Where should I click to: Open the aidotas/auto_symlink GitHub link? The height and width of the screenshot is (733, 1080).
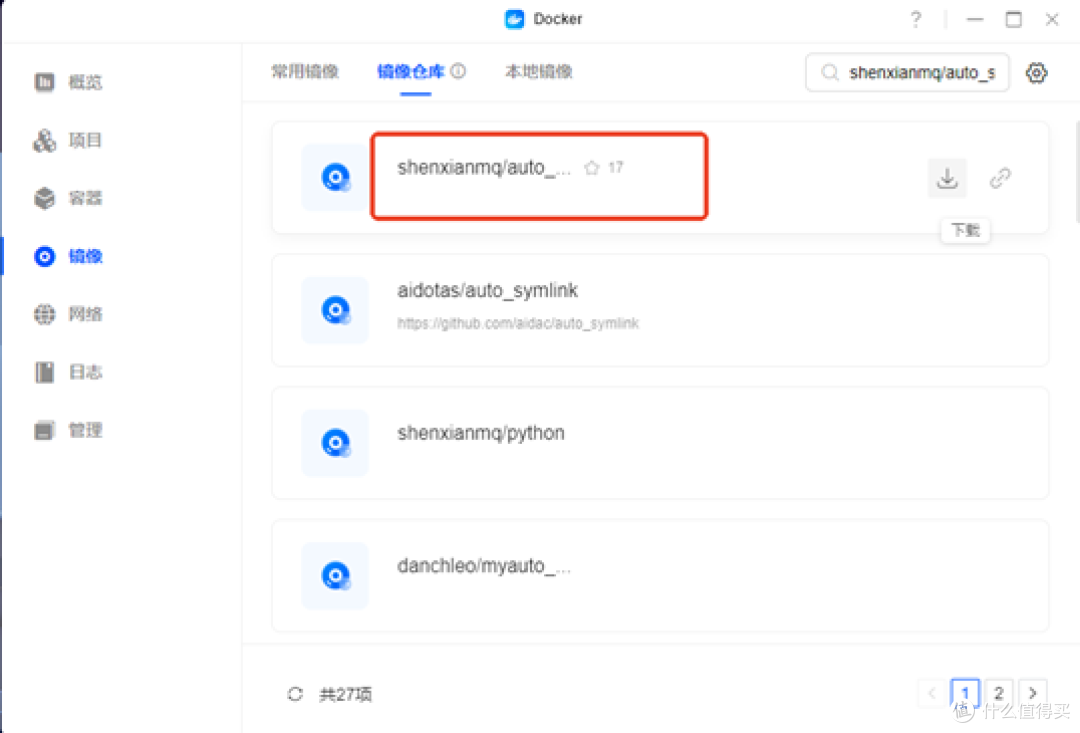[x=519, y=323]
